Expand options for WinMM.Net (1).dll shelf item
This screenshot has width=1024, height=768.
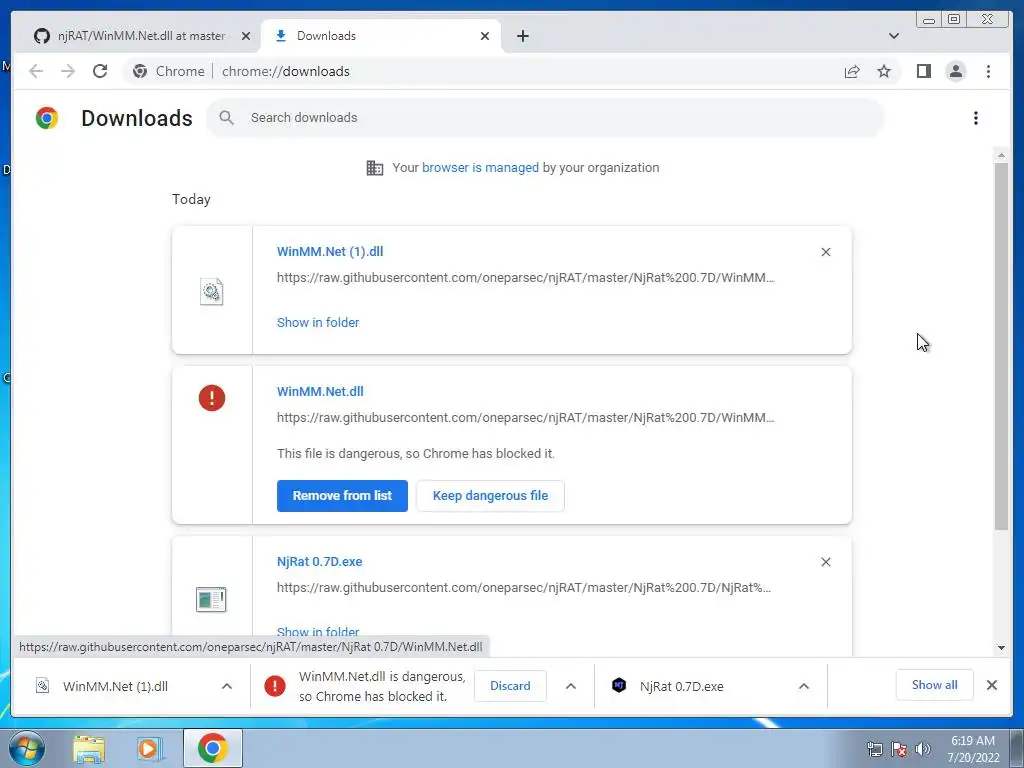pyautogui.click(x=227, y=686)
